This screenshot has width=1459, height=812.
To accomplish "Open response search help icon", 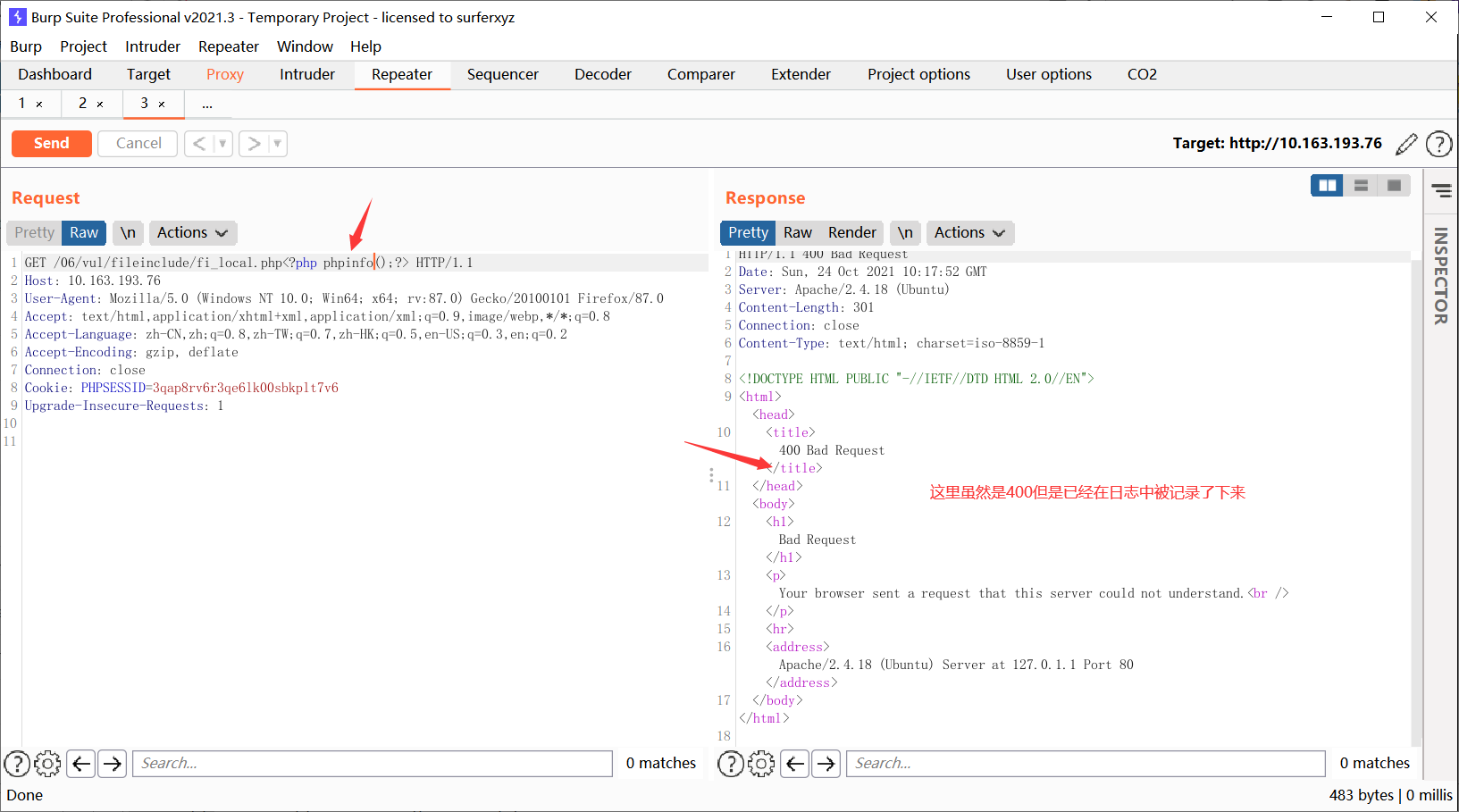I will (731, 764).
